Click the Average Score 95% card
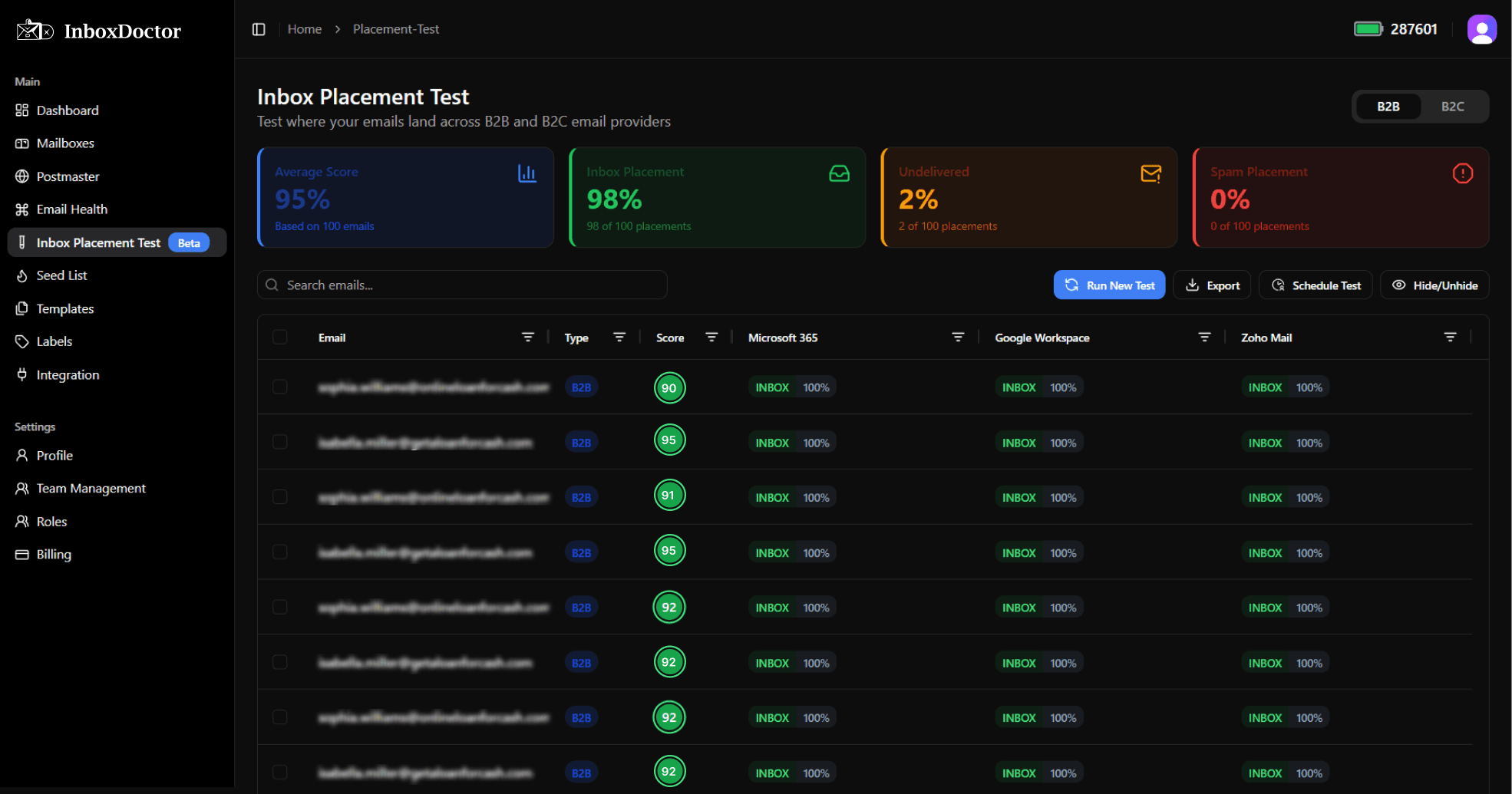1512x794 pixels. click(x=405, y=197)
